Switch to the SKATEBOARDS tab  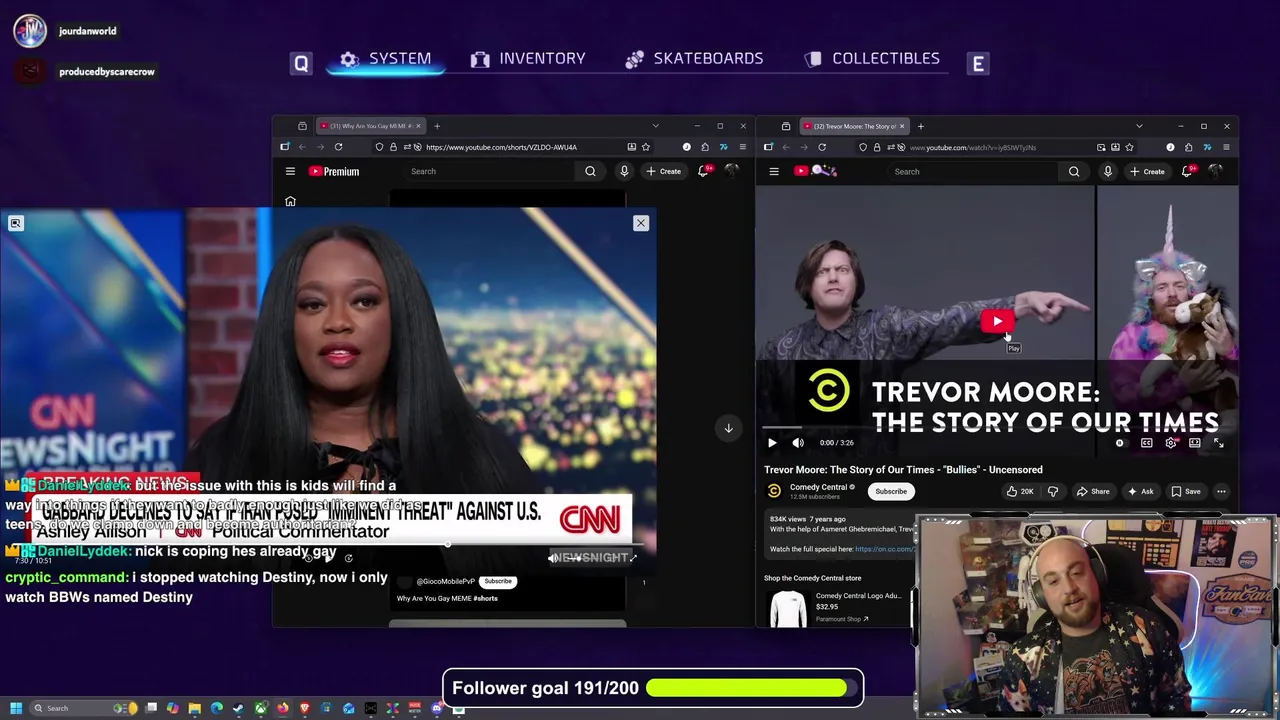pyautogui.click(x=694, y=59)
